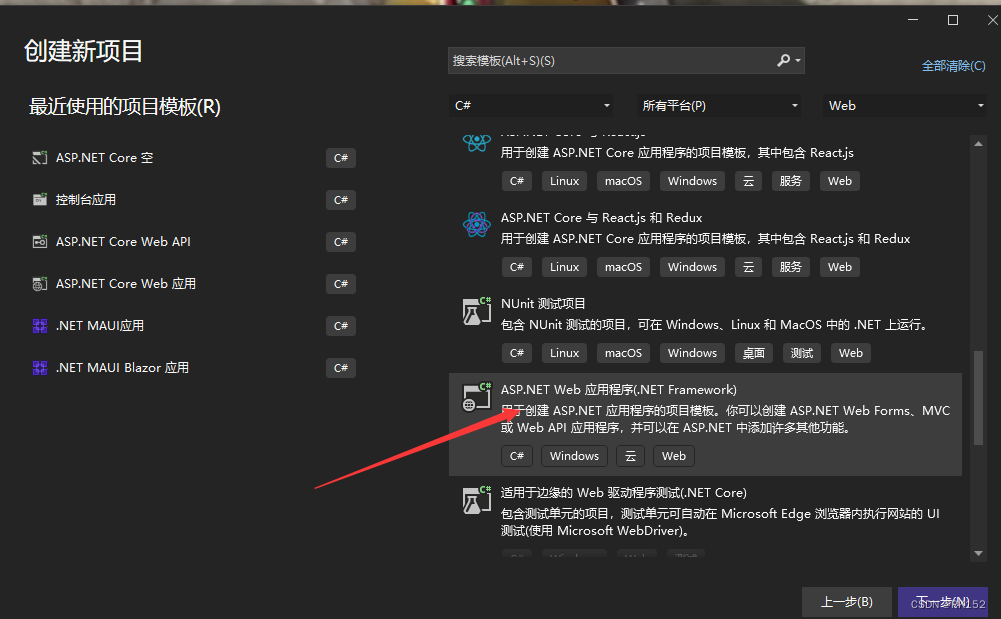This screenshot has width=1001, height=619.
Task: Click the NUnit 测试项目 flask icon
Action: pyautogui.click(x=477, y=311)
